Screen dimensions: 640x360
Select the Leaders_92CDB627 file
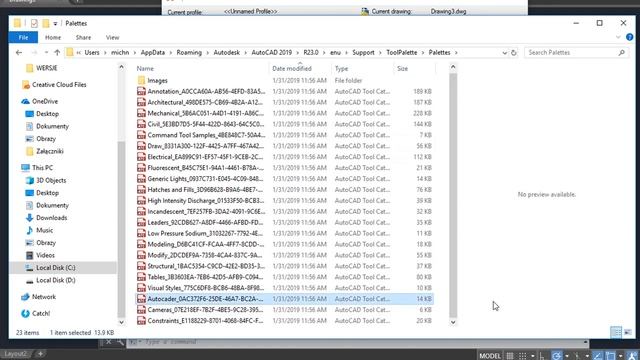point(284,222)
